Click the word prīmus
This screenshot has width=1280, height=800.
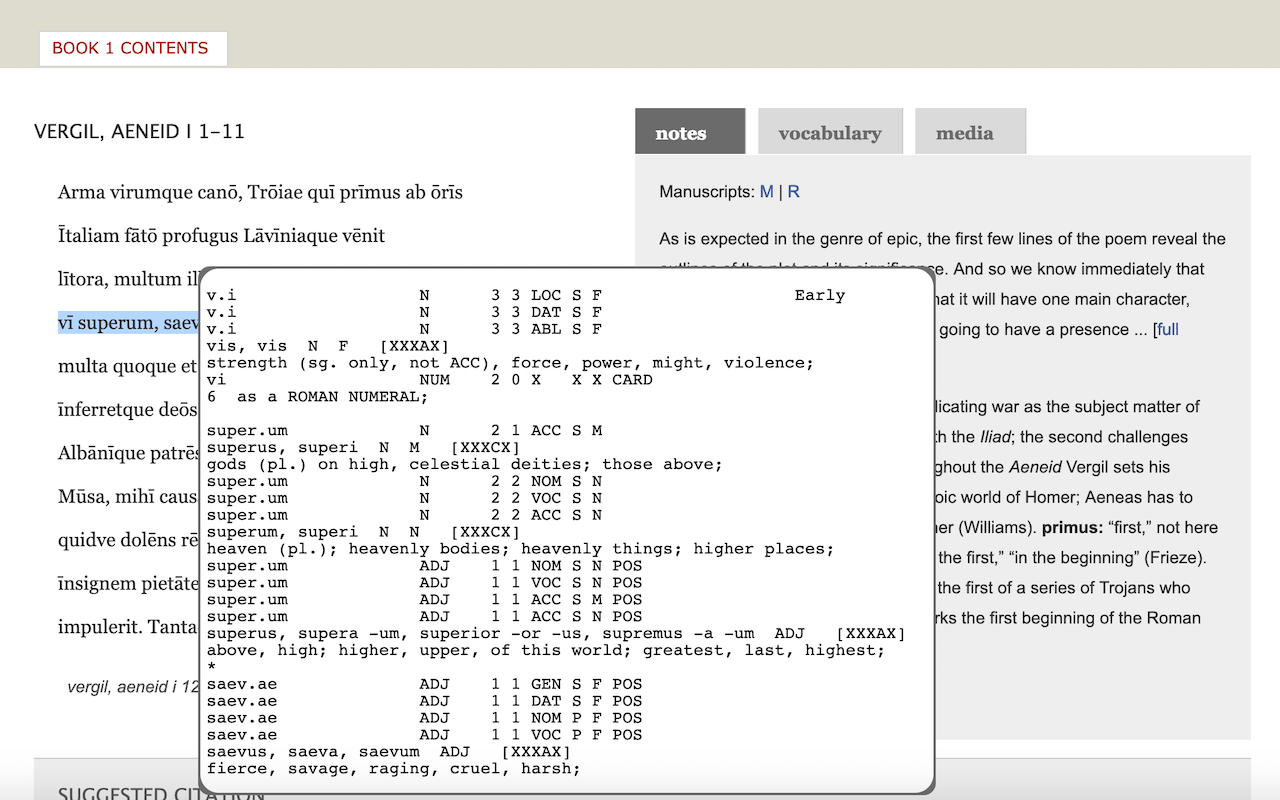370,192
